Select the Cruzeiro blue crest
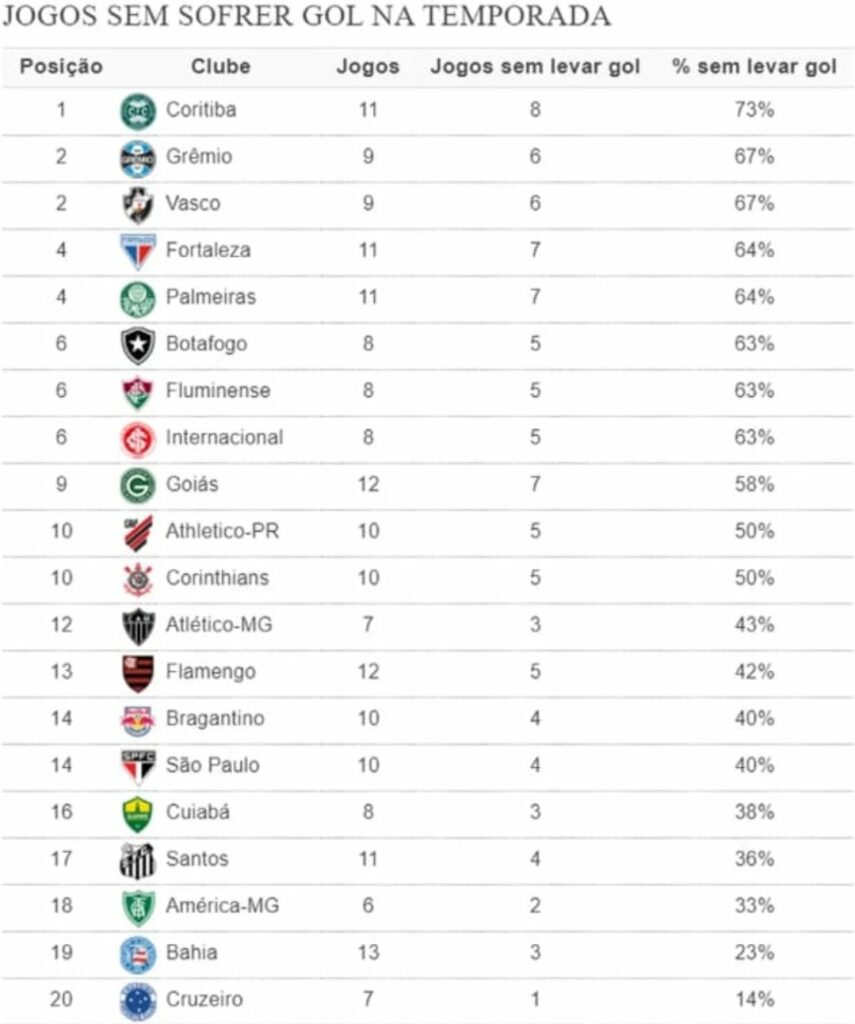The width and height of the screenshot is (855, 1024). [138, 1001]
